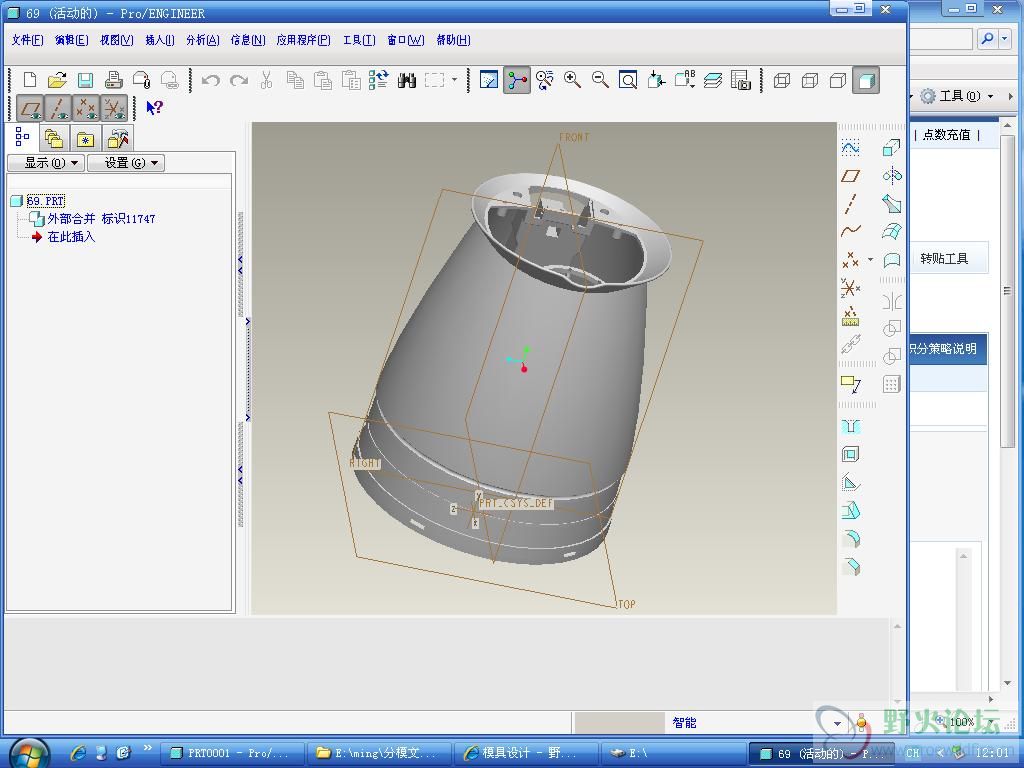This screenshot has width=1024, height=768.
Task: Regenerate the model
Action: [x=379, y=80]
